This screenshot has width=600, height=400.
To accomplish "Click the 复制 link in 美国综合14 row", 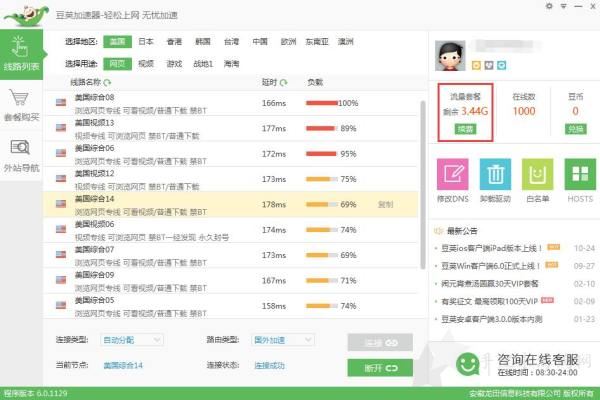I will pyautogui.click(x=385, y=204).
